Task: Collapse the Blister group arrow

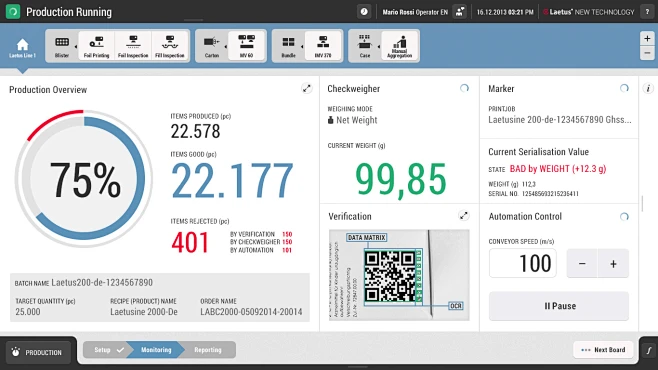Action: [x=76, y=47]
